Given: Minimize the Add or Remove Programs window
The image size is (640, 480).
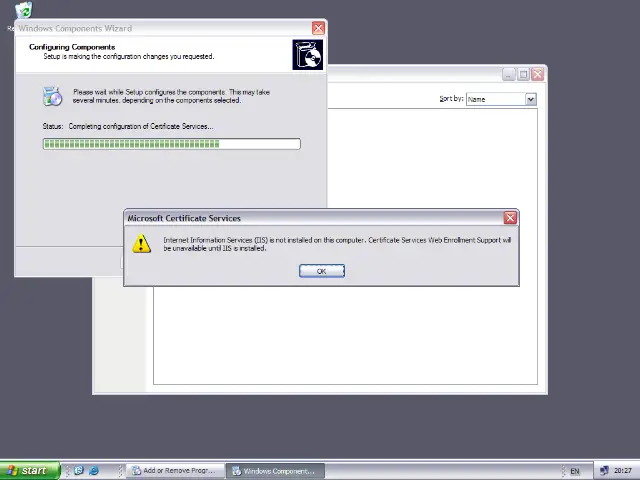Looking at the screenshot, I should [x=509, y=75].
